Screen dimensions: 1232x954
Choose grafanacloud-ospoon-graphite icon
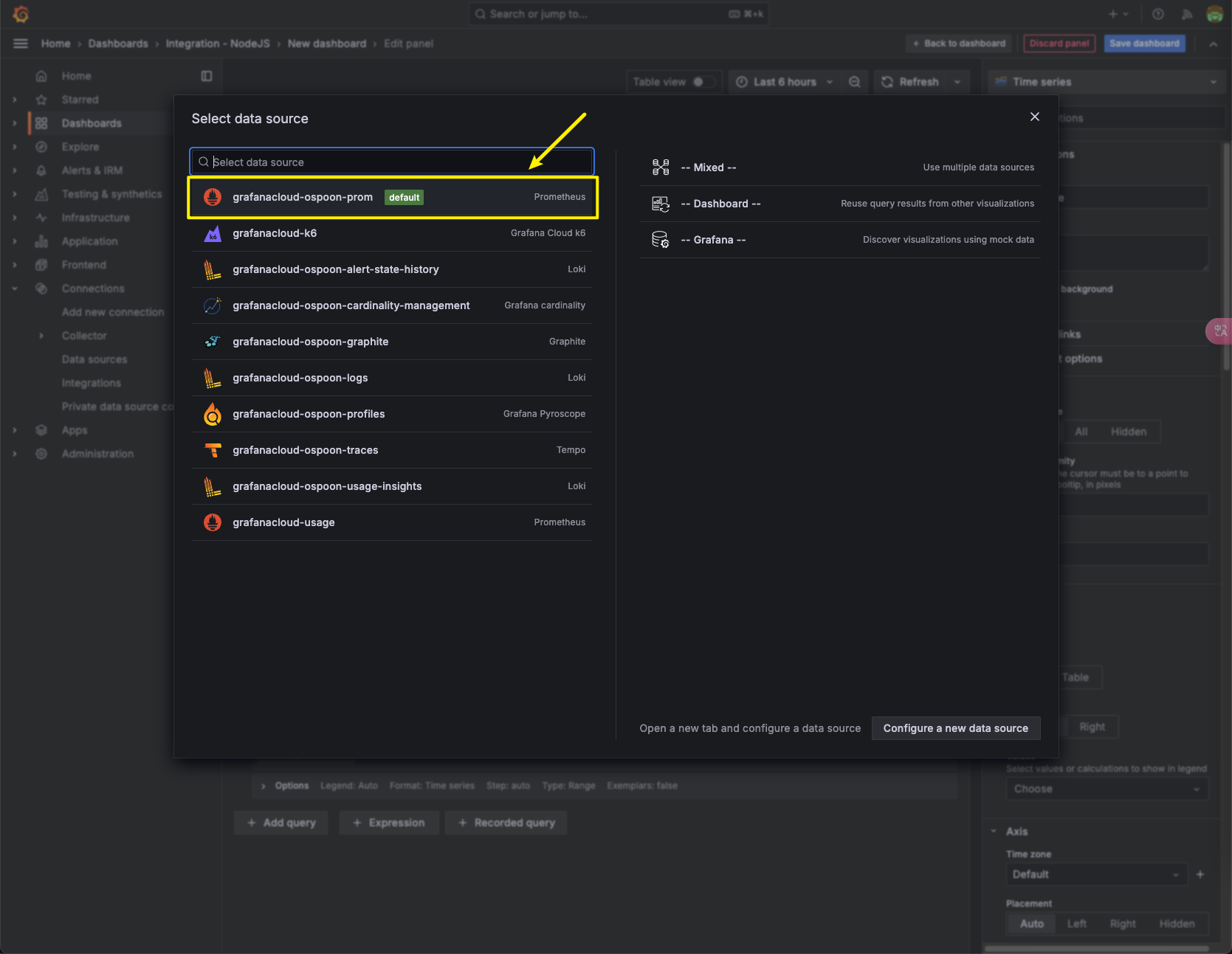213,342
